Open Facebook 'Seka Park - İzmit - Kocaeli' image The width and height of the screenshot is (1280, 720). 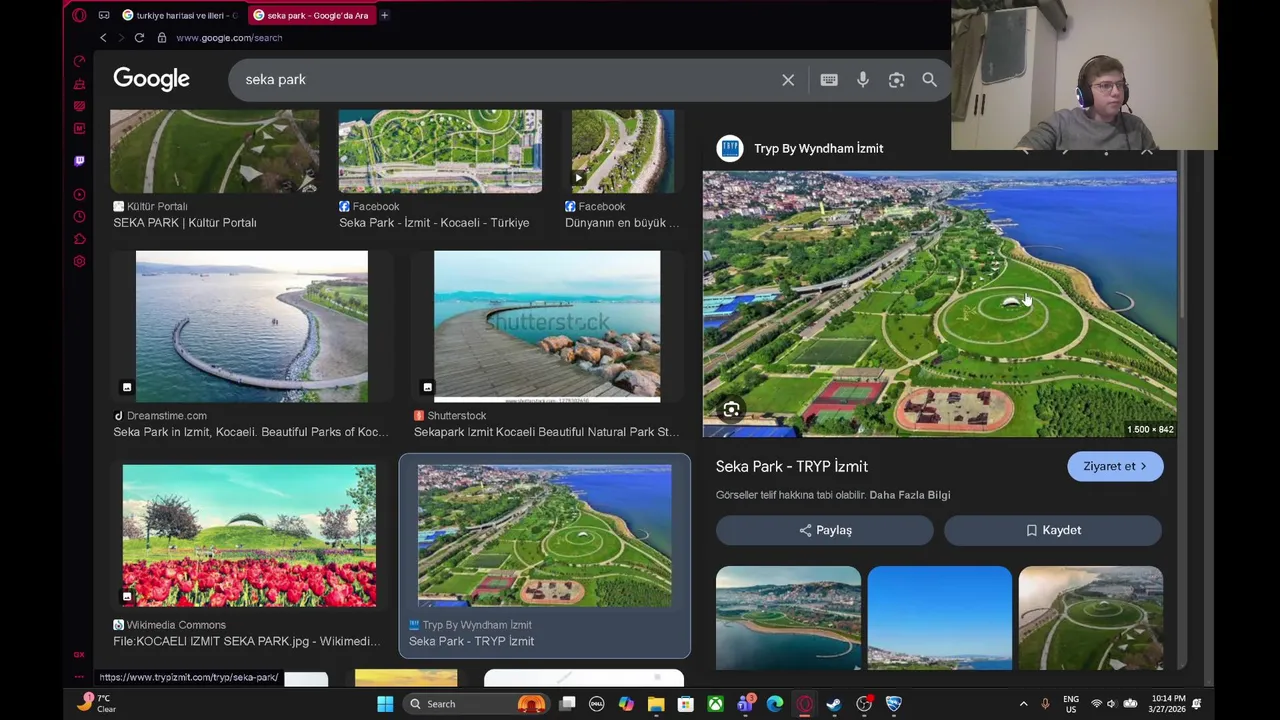pyautogui.click(x=440, y=151)
